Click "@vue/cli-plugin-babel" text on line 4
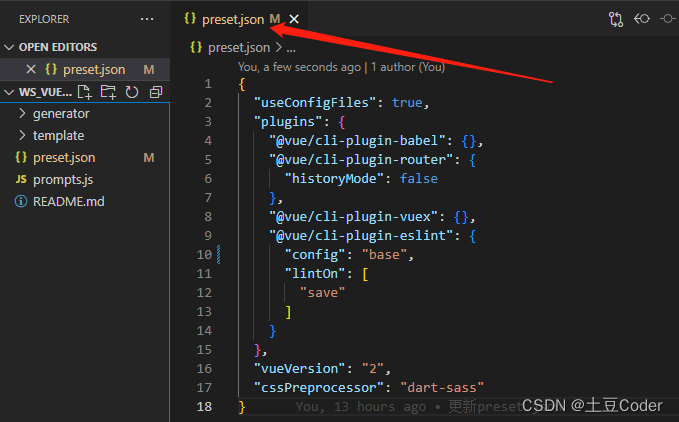 (x=358, y=141)
